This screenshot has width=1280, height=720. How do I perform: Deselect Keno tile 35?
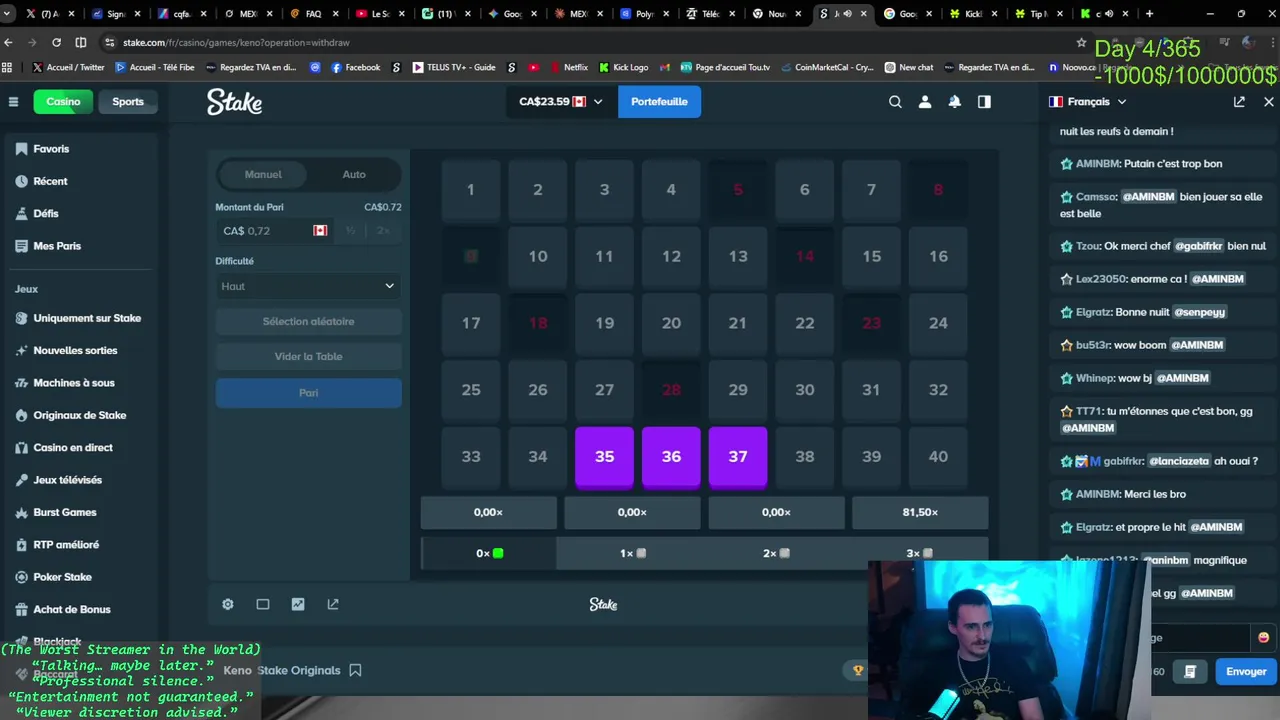click(x=604, y=457)
